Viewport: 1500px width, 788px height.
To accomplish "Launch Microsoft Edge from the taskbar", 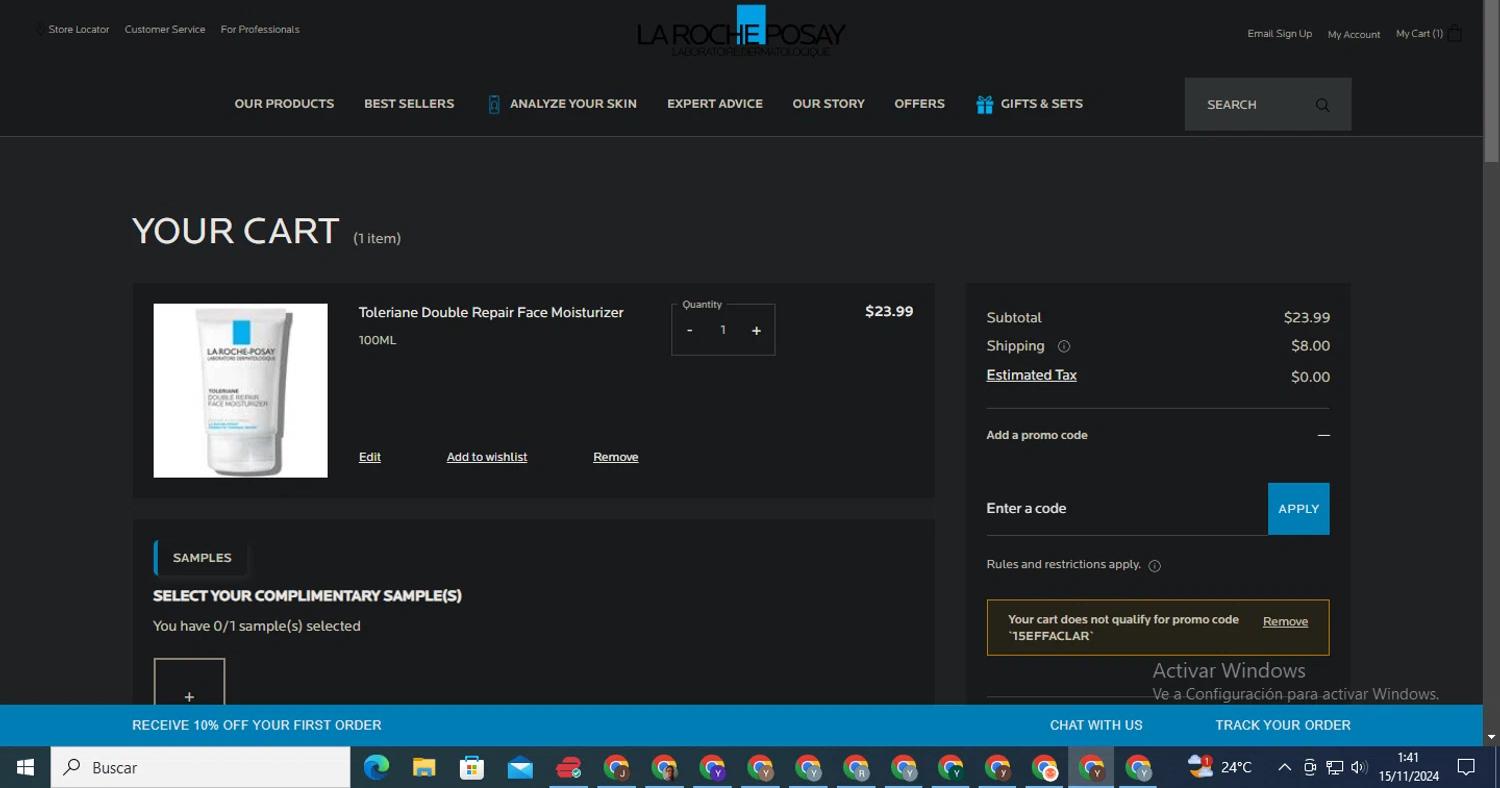I will point(376,767).
